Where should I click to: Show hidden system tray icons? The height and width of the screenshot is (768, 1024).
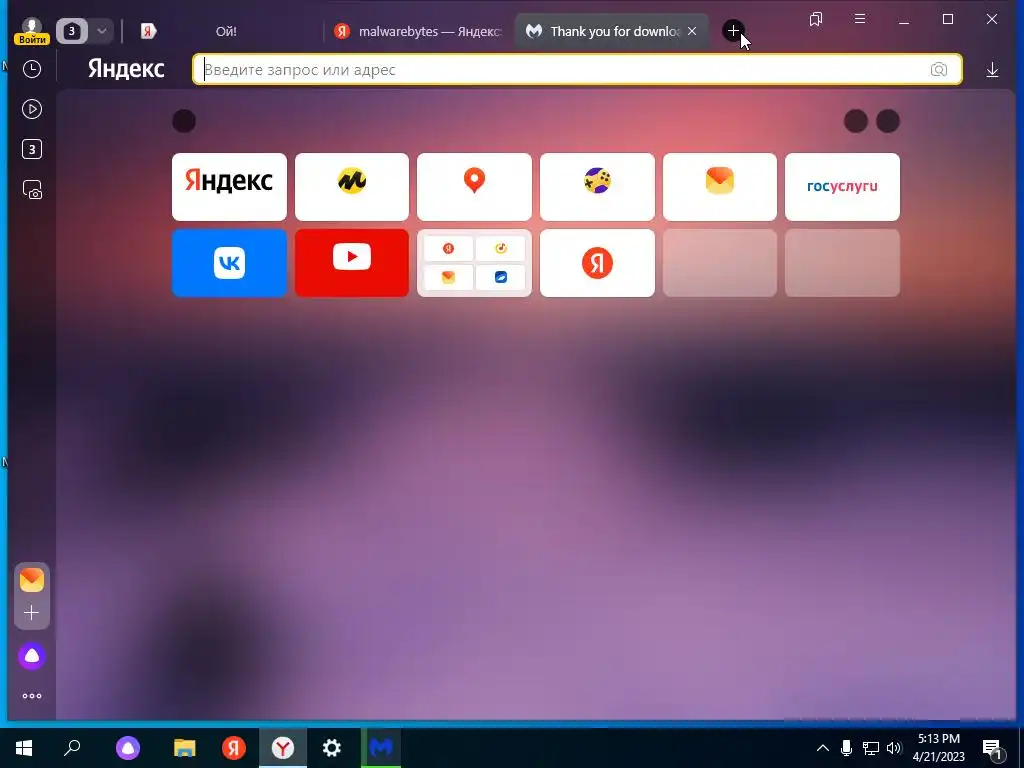823,748
